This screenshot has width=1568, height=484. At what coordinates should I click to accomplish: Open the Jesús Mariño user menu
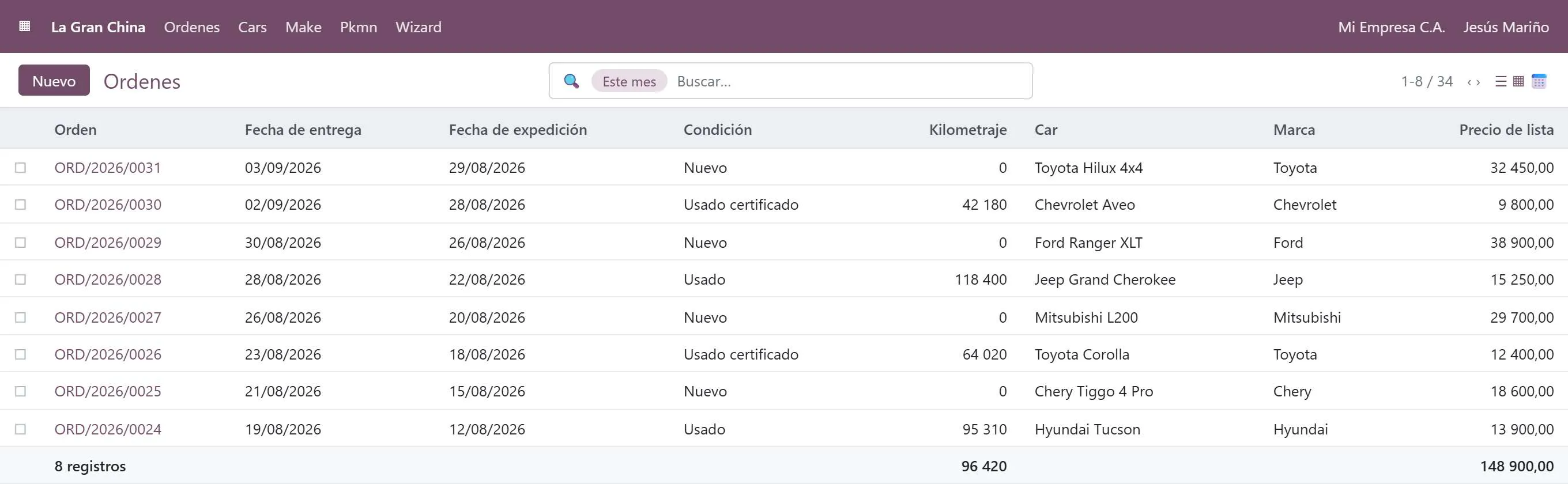coord(1506,27)
